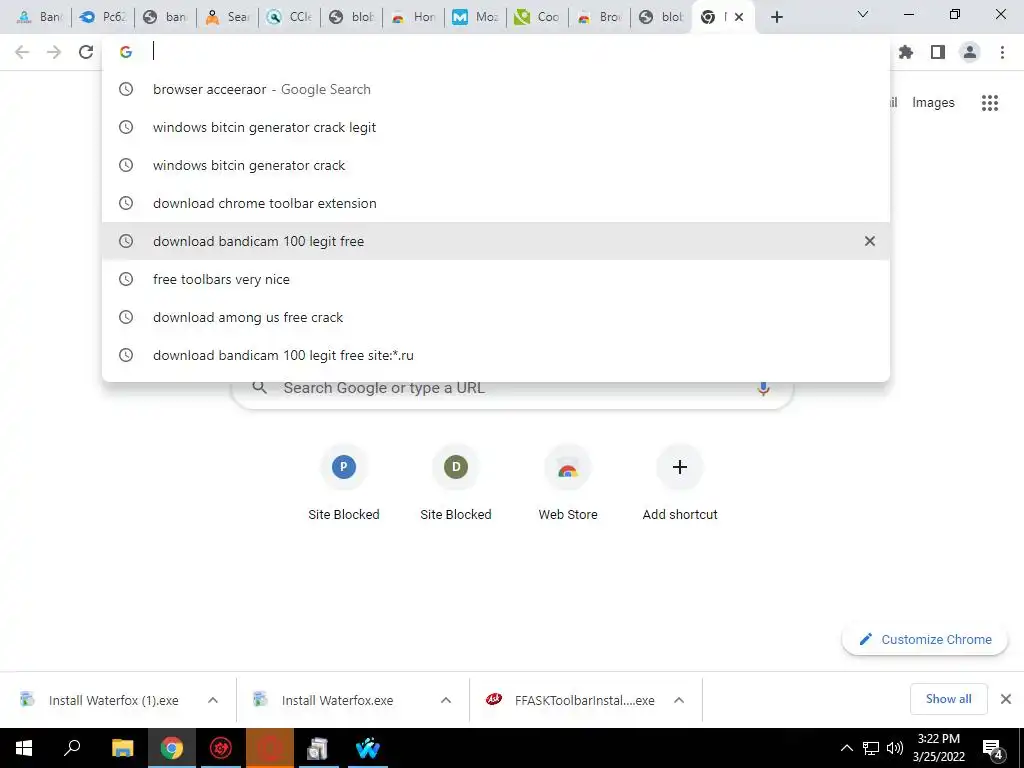This screenshot has width=1024, height=768.
Task: Select 'download chrome toolbar extension' suggestion
Action: point(496,203)
